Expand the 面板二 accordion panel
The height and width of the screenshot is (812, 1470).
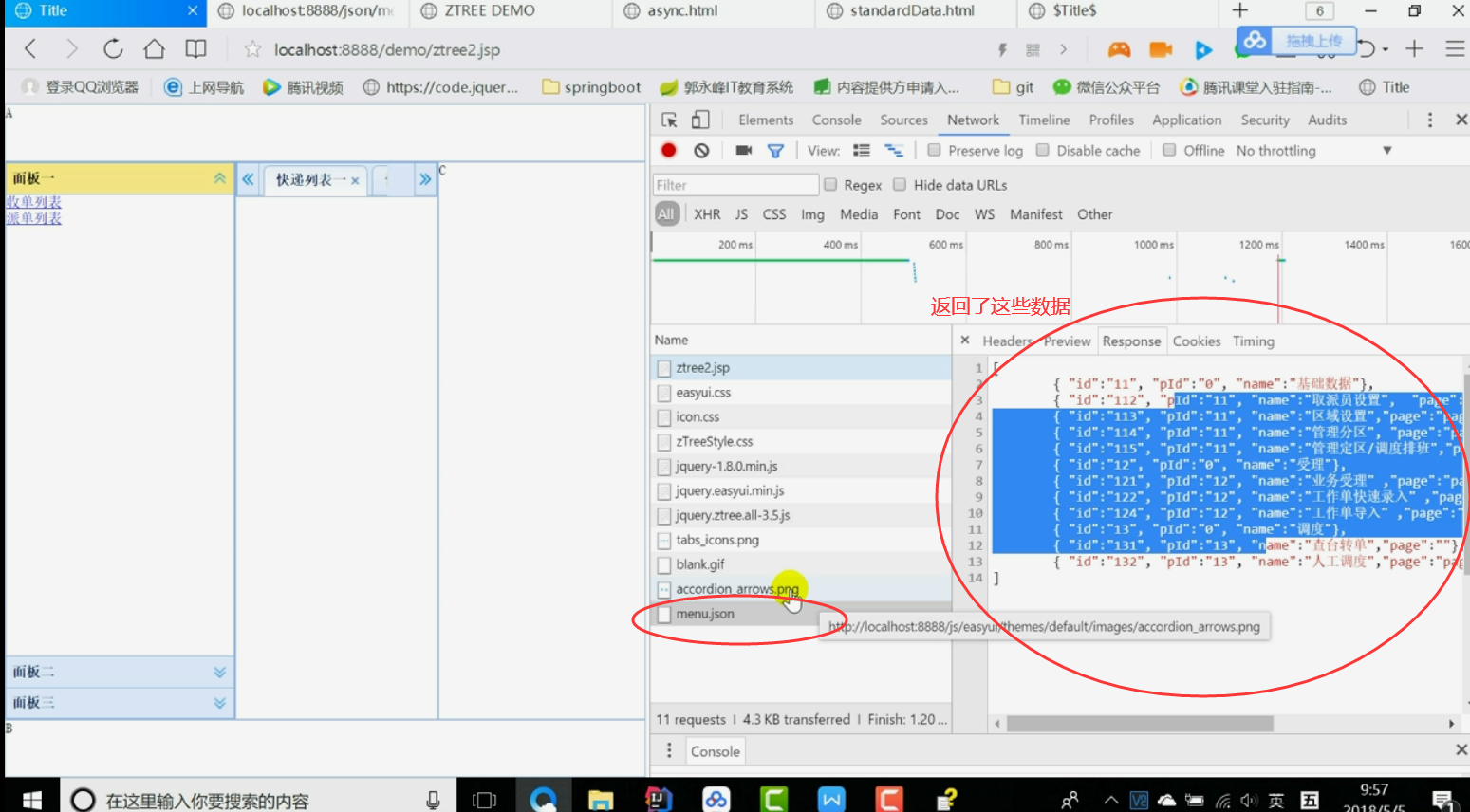[x=219, y=672]
